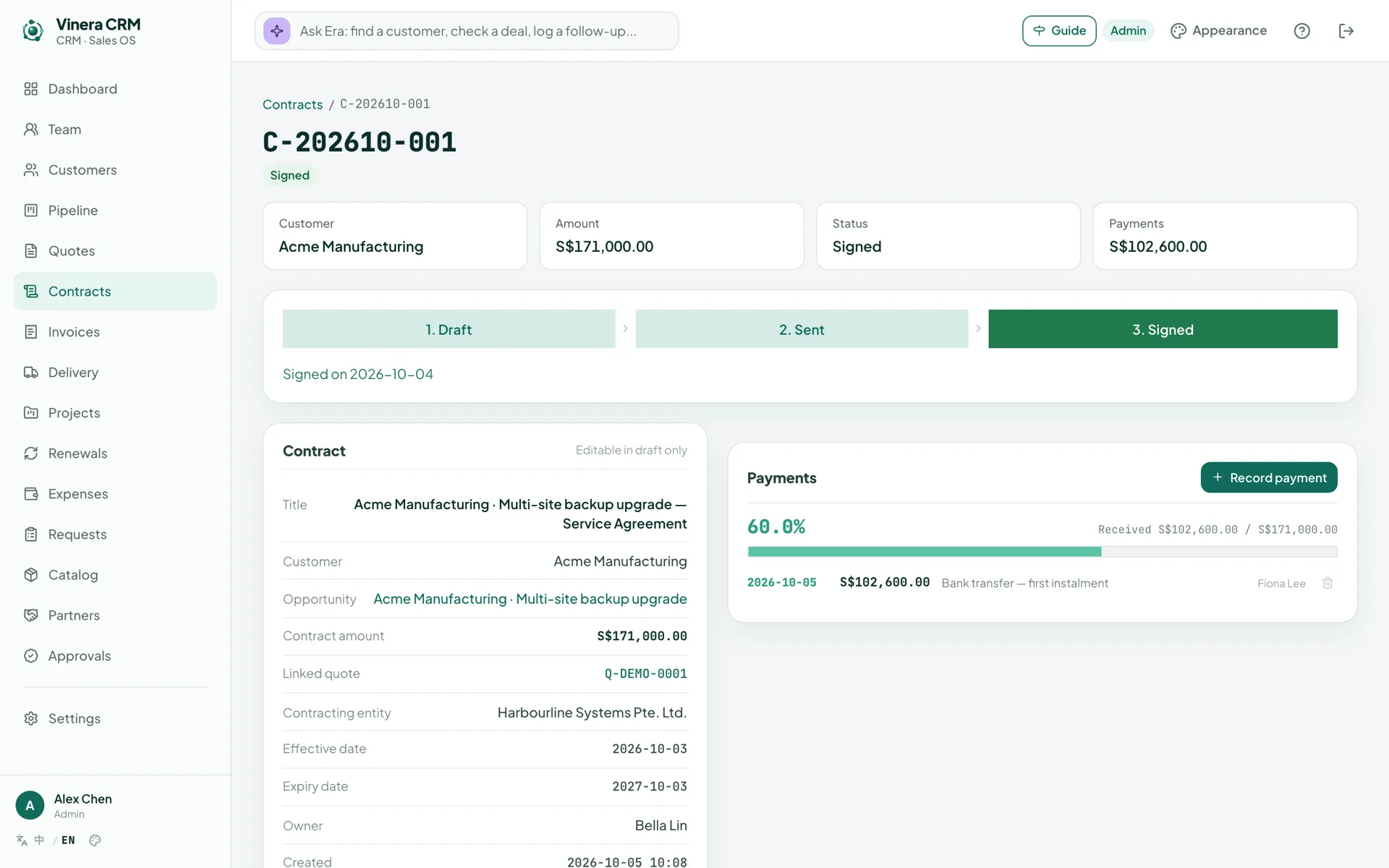This screenshot has width=1389, height=868.
Task: Open Expenses in the sidebar
Action: point(115,494)
